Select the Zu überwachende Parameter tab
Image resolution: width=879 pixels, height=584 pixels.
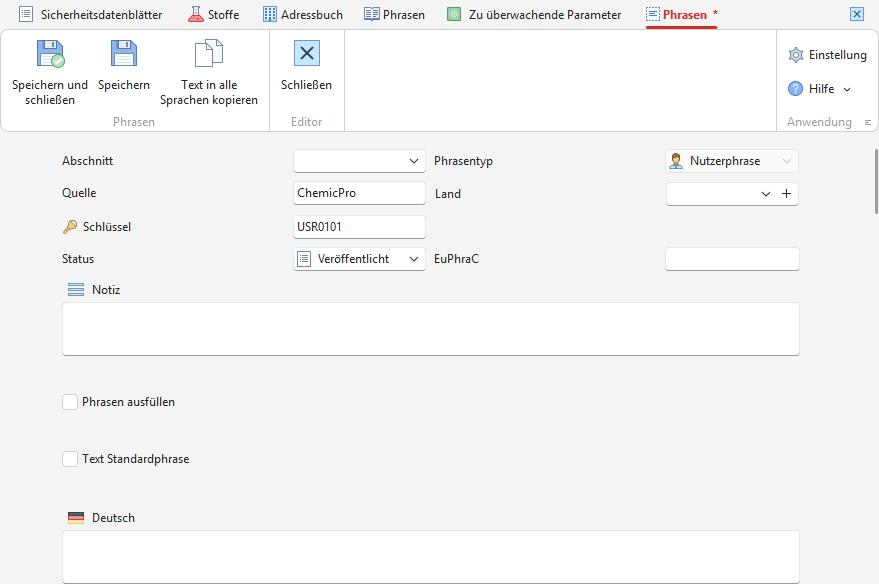[534, 15]
